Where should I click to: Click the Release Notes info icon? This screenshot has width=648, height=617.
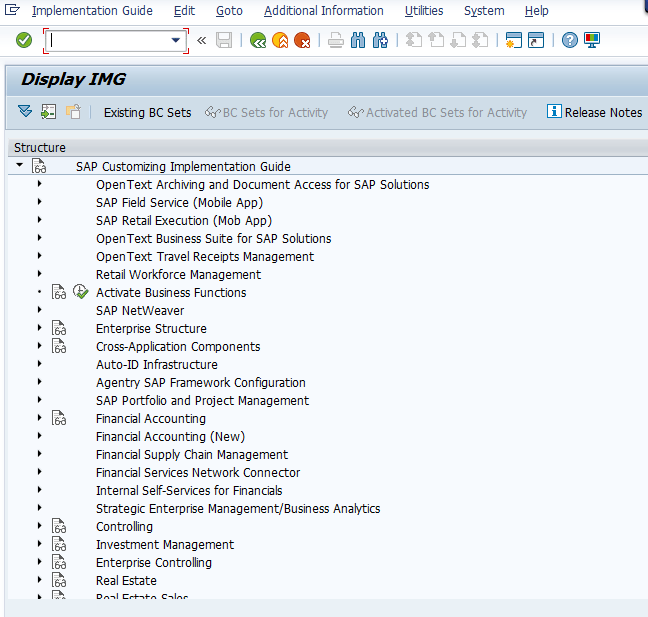coord(554,111)
